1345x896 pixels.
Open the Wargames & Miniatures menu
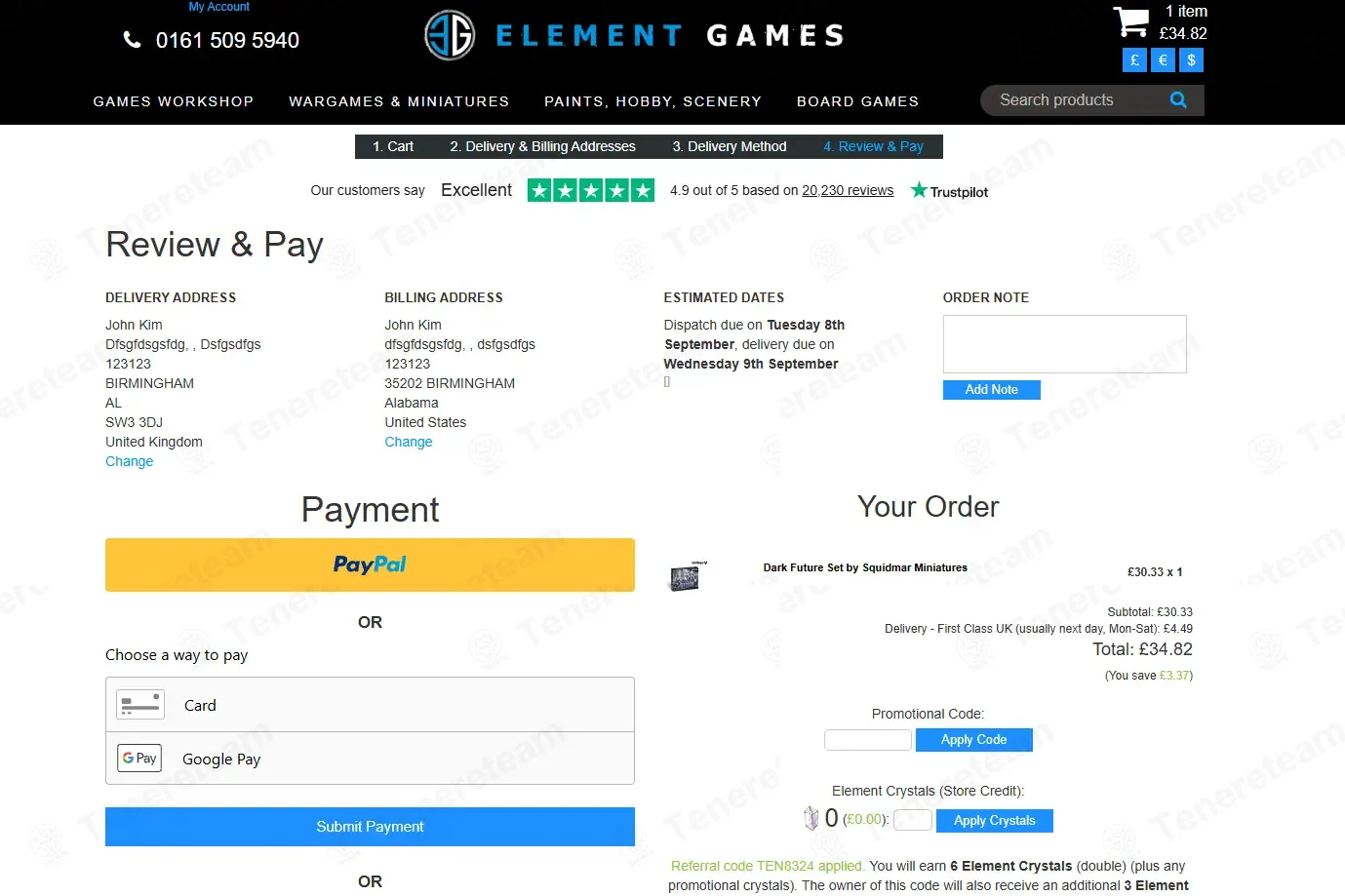click(x=399, y=101)
